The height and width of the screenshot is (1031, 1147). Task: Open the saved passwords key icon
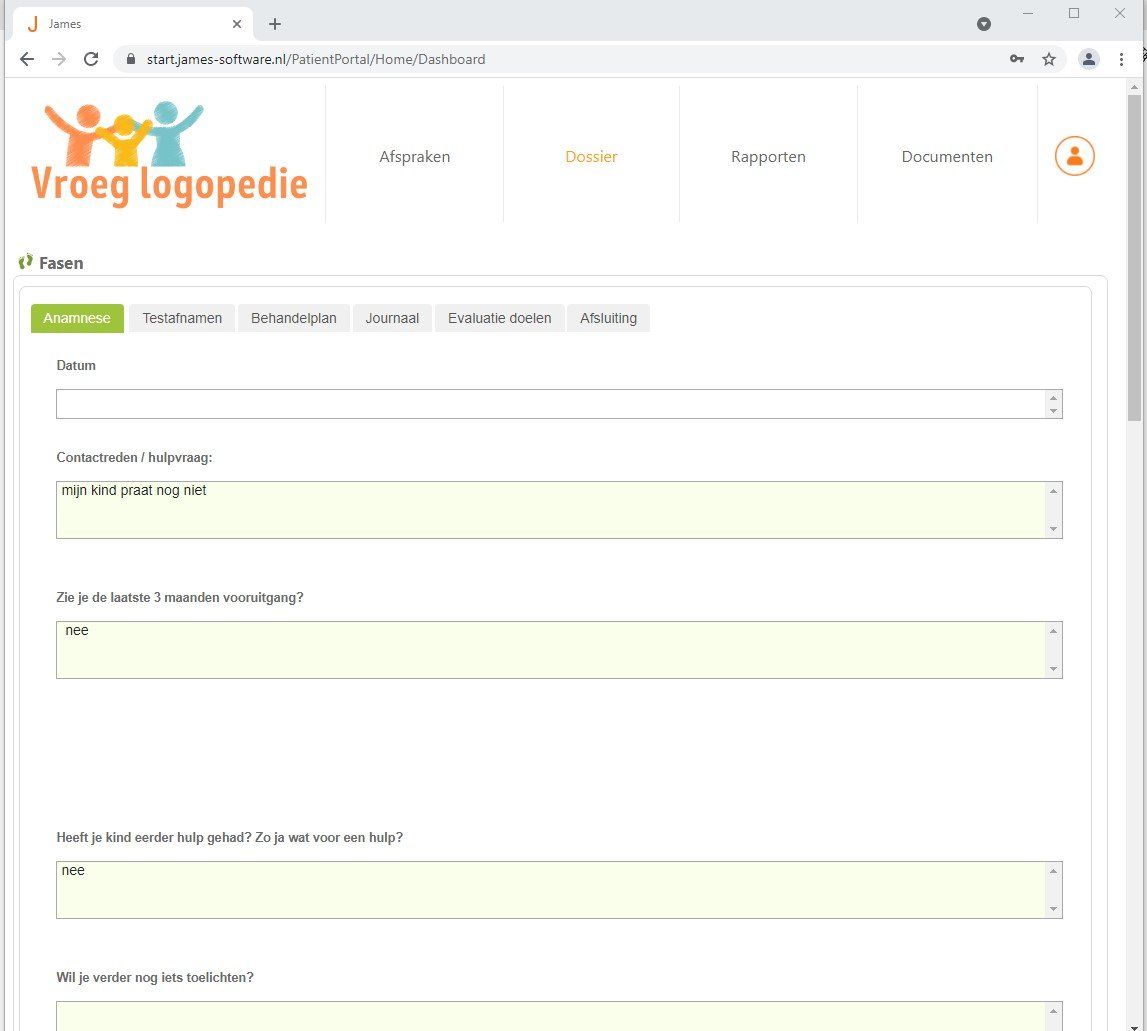coord(1016,59)
